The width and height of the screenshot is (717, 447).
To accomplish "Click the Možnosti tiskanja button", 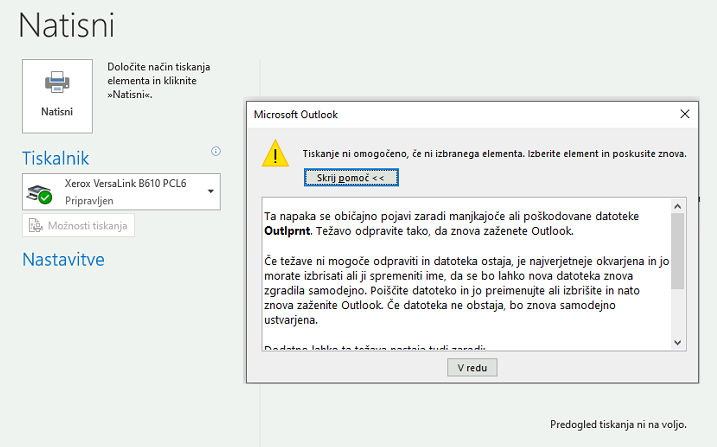I will (78, 225).
